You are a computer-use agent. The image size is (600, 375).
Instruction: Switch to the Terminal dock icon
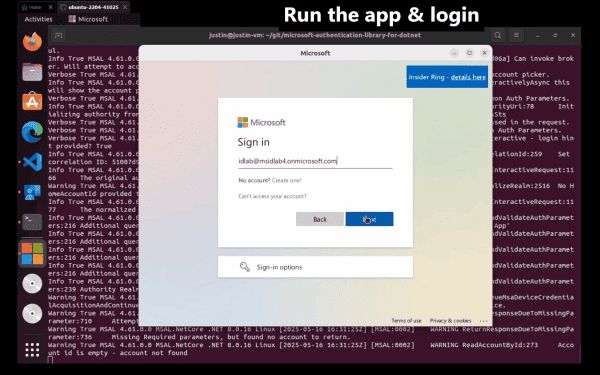pyautogui.click(x=32, y=222)
